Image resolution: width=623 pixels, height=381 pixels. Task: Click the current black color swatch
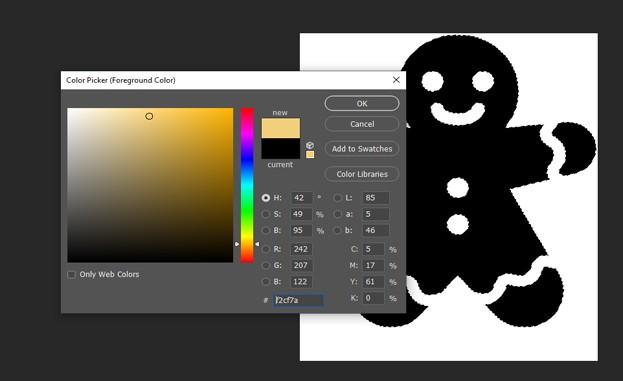point(281,149)
